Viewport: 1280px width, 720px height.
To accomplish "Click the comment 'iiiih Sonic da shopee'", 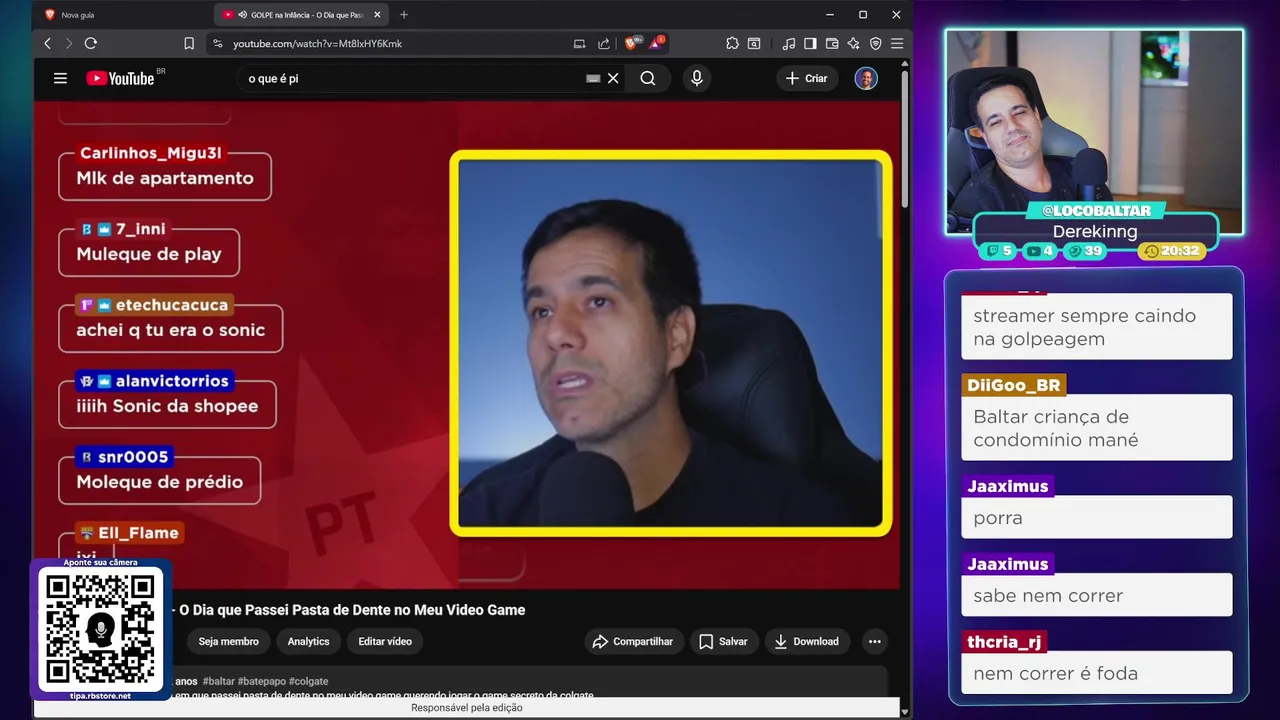I will pos(167,406).
